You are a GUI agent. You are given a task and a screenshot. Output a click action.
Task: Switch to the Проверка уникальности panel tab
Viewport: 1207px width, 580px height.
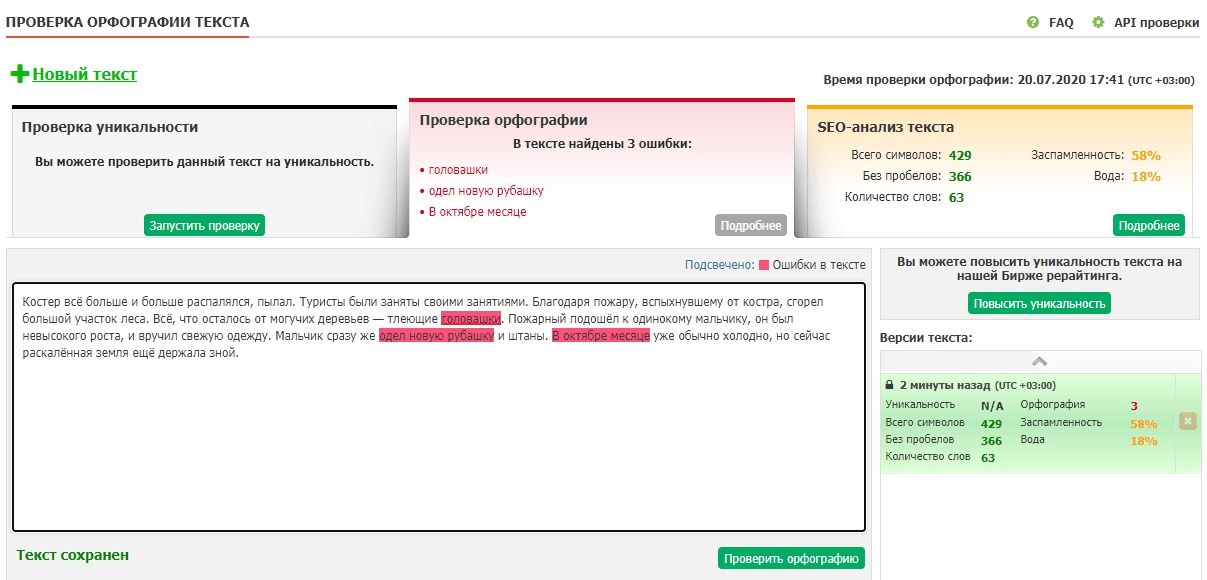point(110,127)
